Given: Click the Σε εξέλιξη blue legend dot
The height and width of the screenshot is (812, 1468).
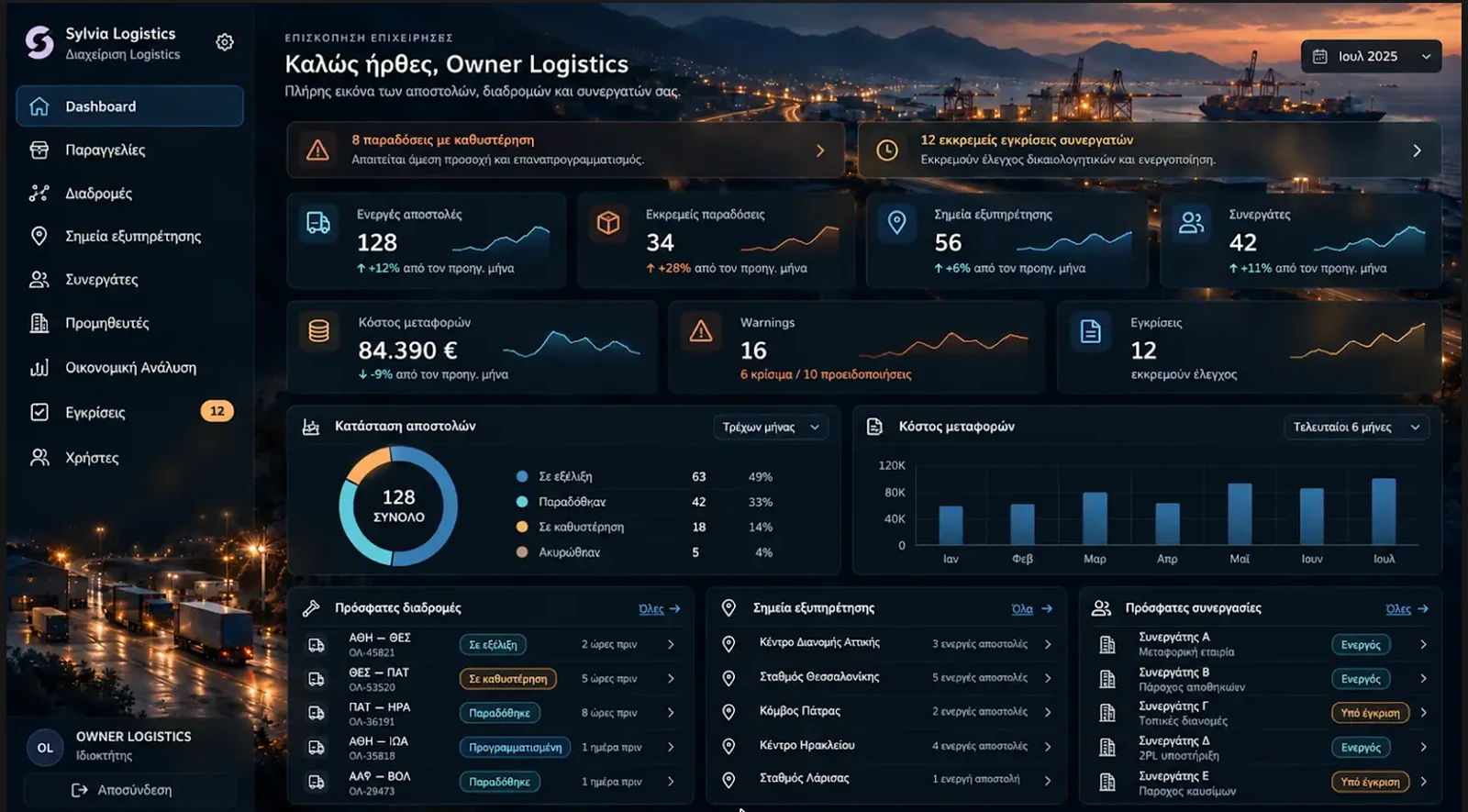Looking at the screenshot, I should (522, 476).
